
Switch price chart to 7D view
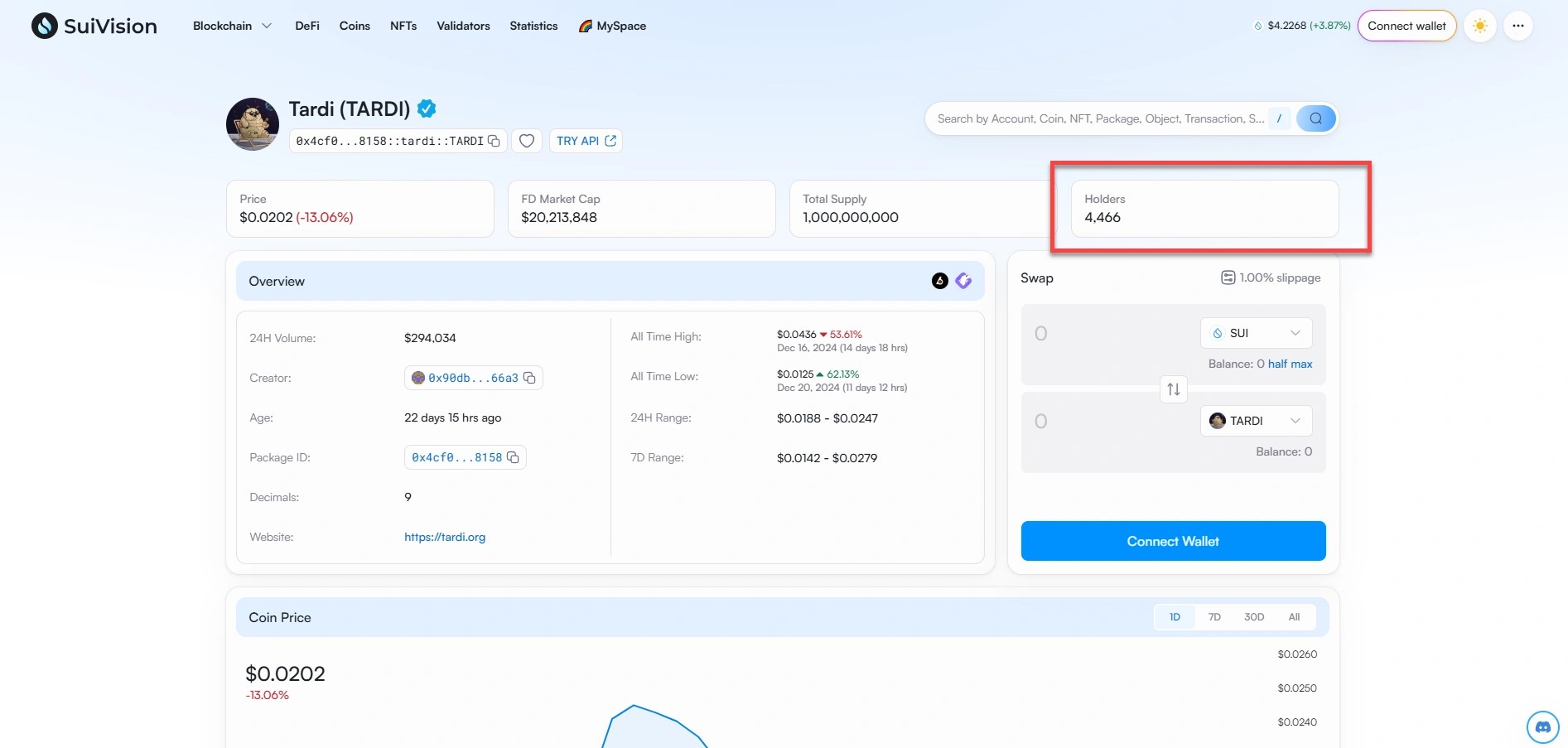pos(1213,616)
